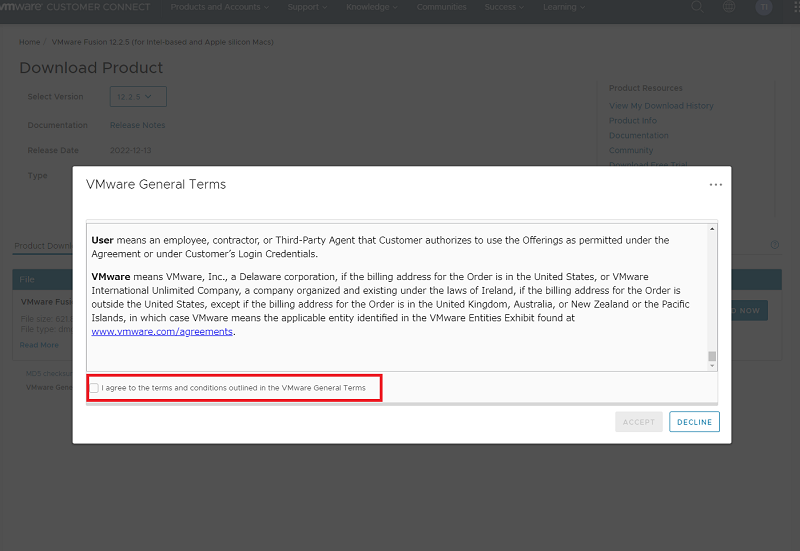Open the user avatar icon
The height and width of the screenshot is (551, 800).
[x=764, y=7]
